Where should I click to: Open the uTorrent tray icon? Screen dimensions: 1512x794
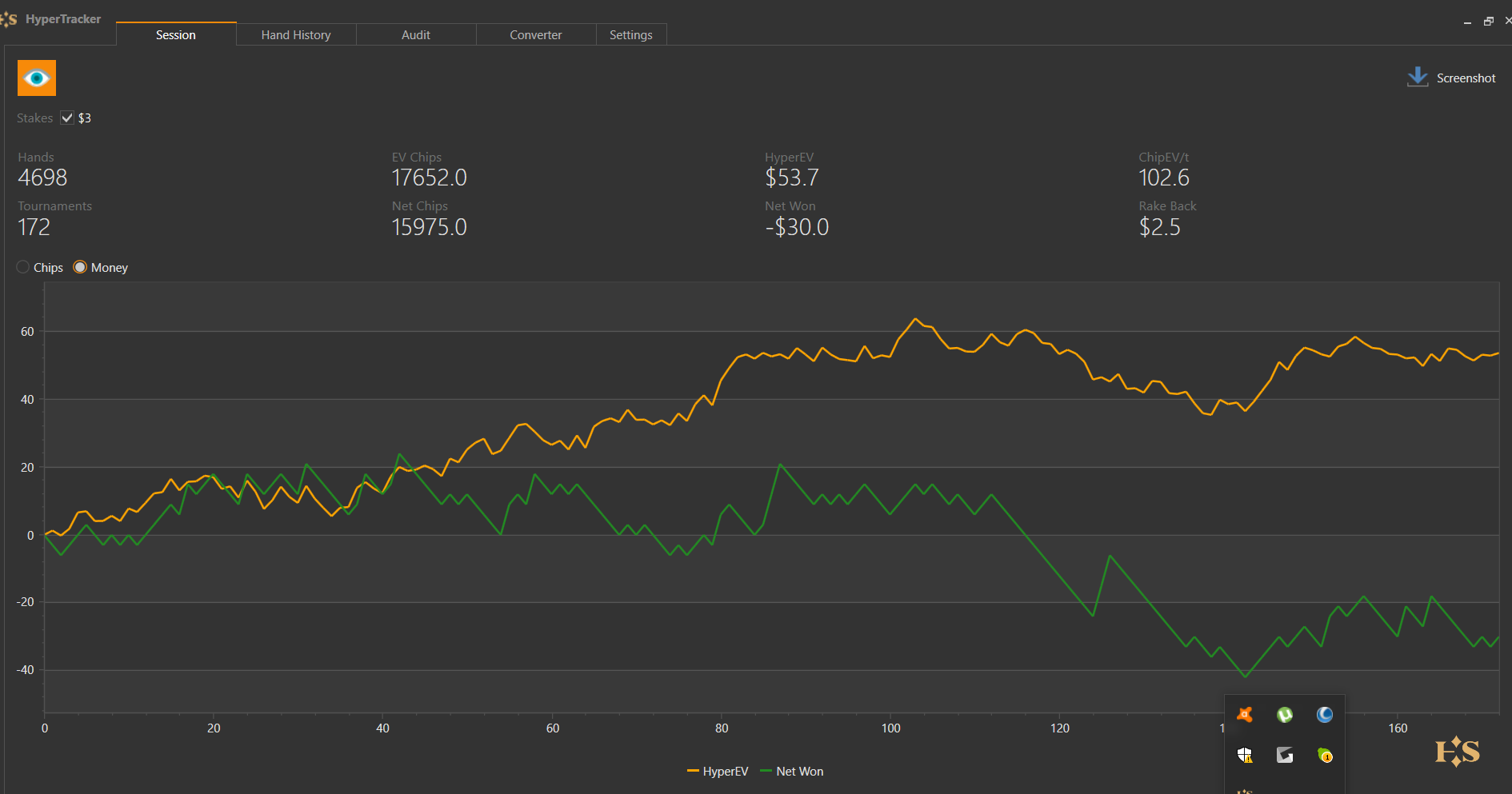1285,715
